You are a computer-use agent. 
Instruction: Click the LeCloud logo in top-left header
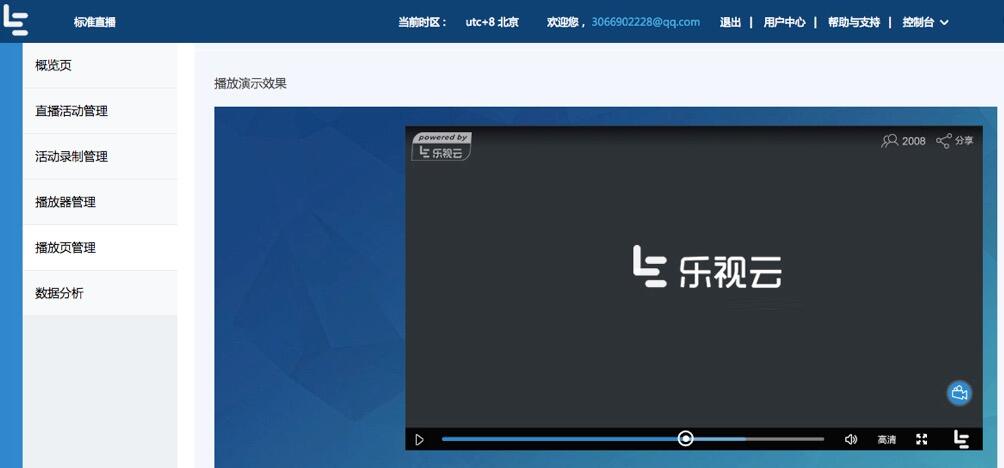click(x=15, y=19)
